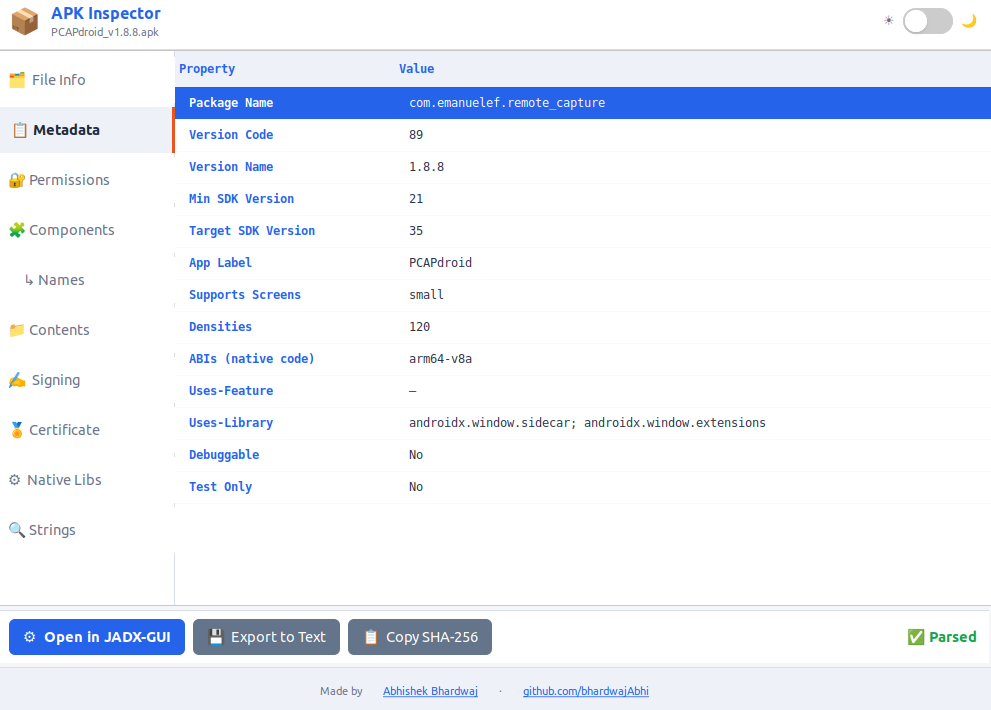Click the Signing writing hand icon
This screenshot has height=710, width=991.
point(17,380)
